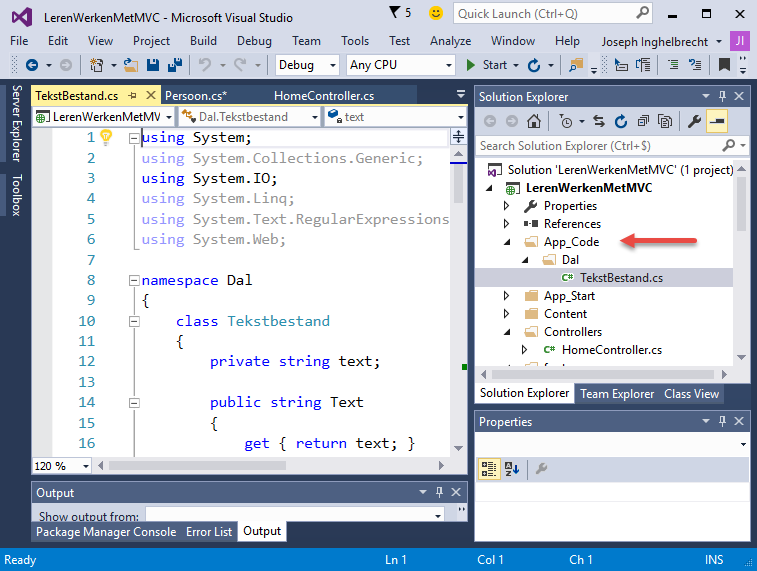
Task: Toggle pin on the TekstBestand.cs tab
Action: tap(132, 96)
